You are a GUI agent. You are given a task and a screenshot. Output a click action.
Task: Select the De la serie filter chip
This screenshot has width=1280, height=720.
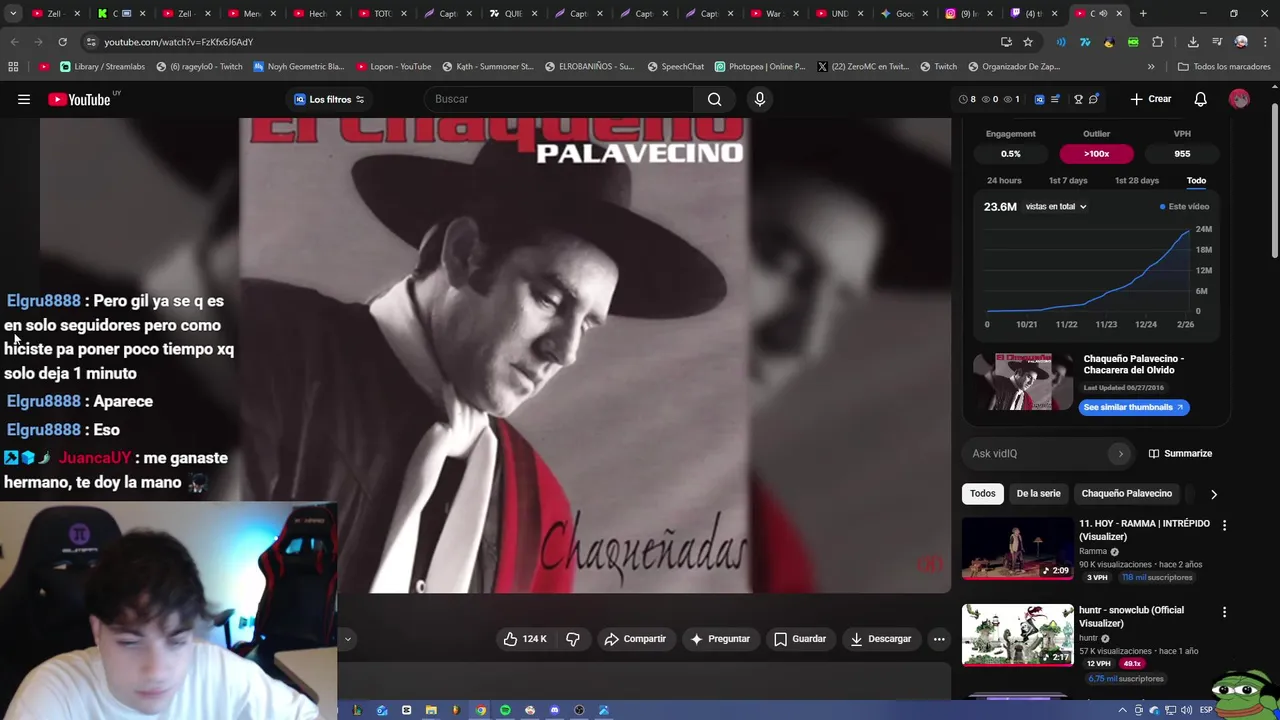(x=1038, y=494)
